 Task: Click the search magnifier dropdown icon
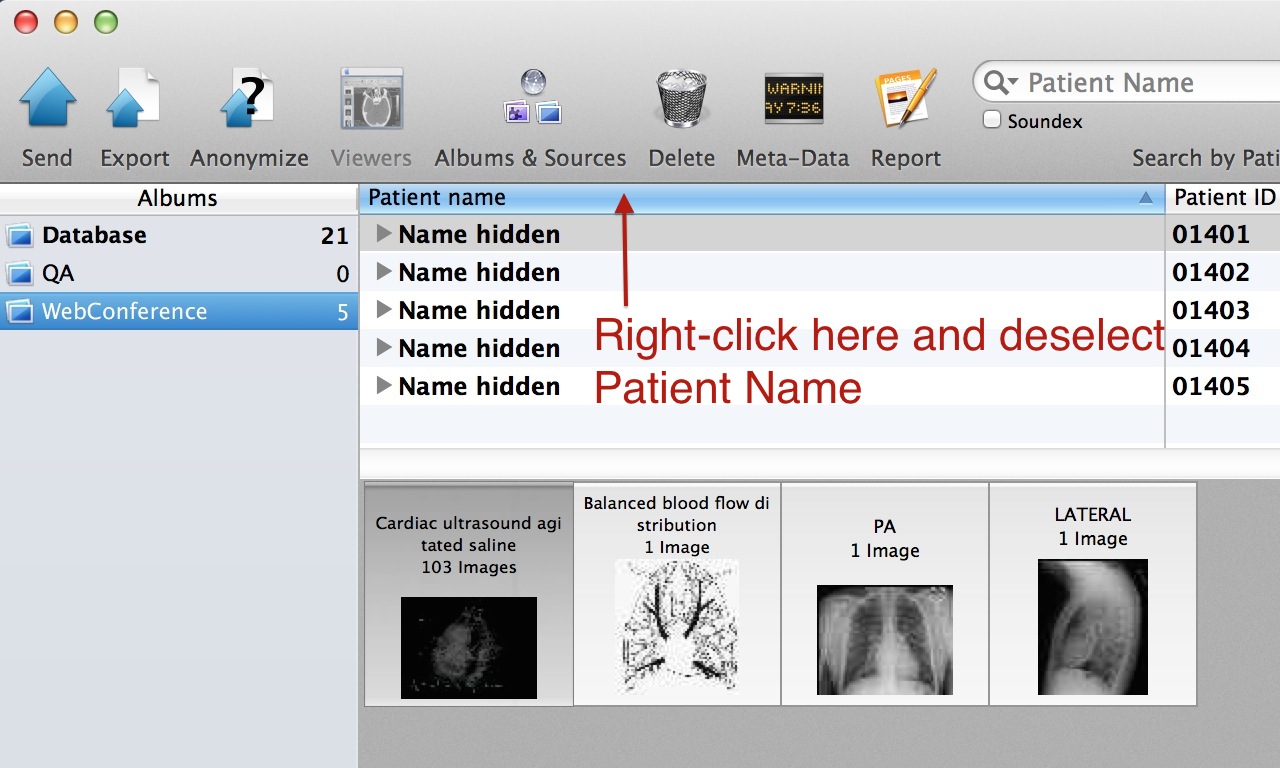coord(1000,83)
